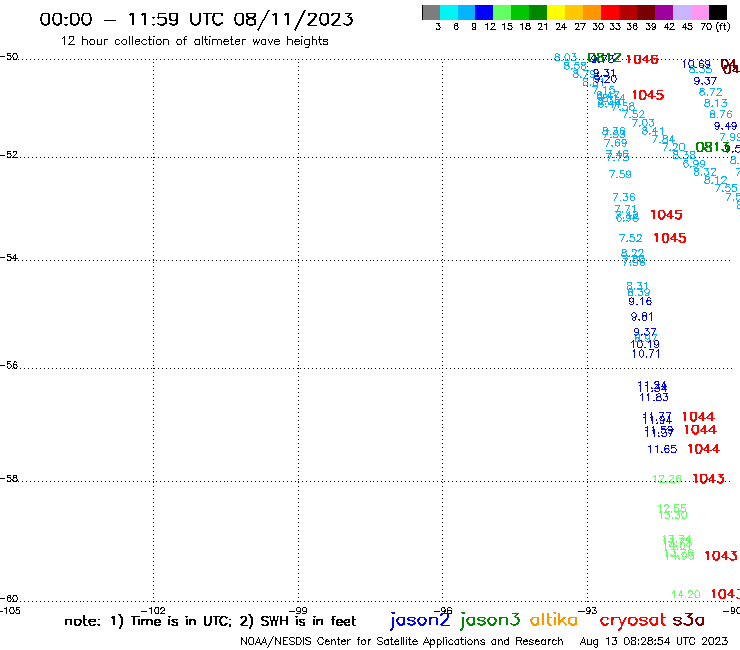Click the green wave height value '12.26'
Viewport: 740px width, 650px height.
tap(667, 479)
